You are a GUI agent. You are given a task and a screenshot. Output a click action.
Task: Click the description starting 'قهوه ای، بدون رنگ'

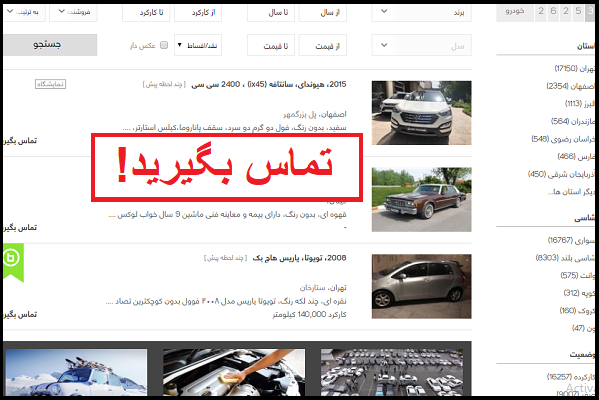click(x=227, y=215)
